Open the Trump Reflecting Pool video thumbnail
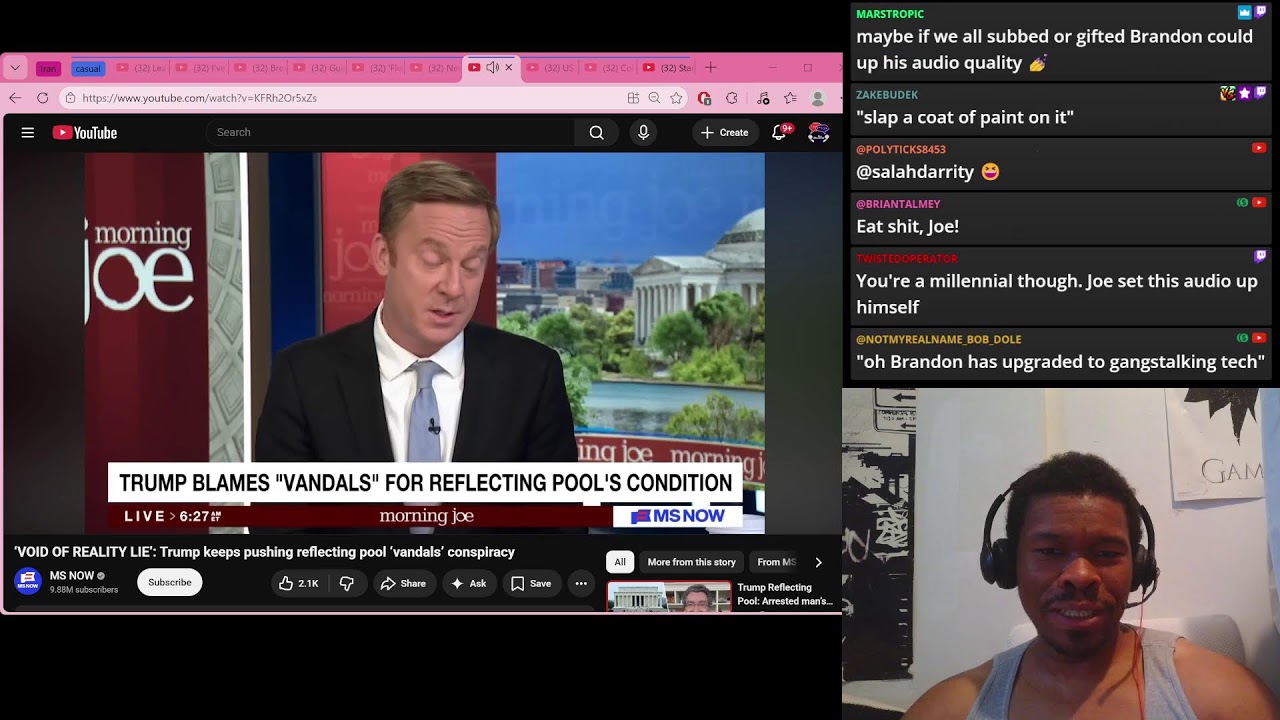Viewport: 1280px width, 720px height. click(x=669, y=597)
